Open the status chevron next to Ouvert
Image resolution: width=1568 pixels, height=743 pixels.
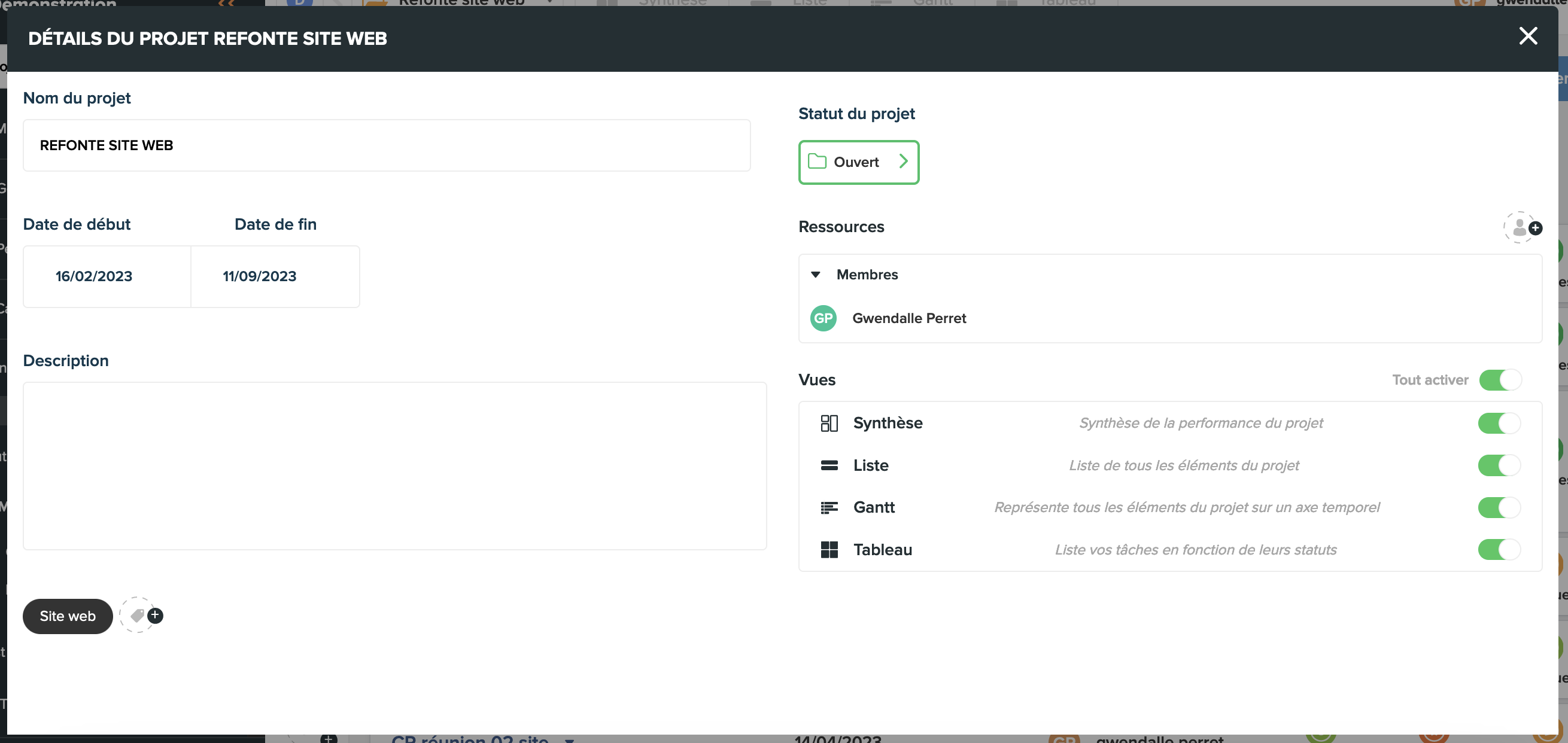tap(903, 162)
